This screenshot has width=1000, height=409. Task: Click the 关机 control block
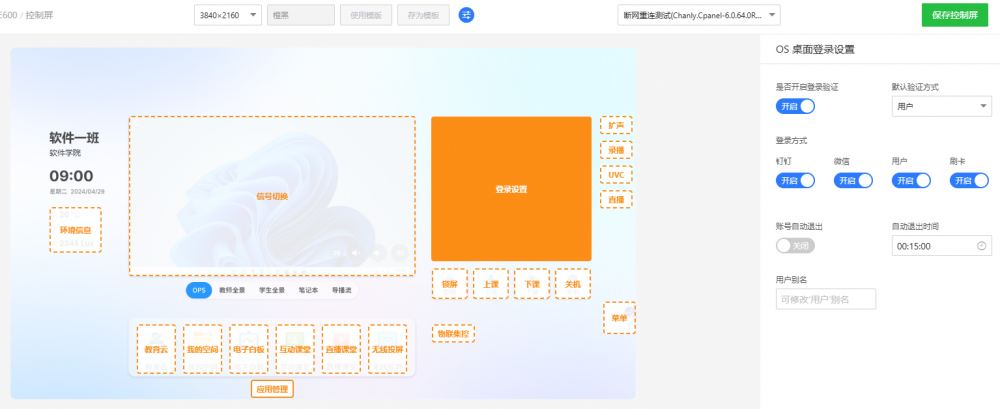click(x=573, y=284)
